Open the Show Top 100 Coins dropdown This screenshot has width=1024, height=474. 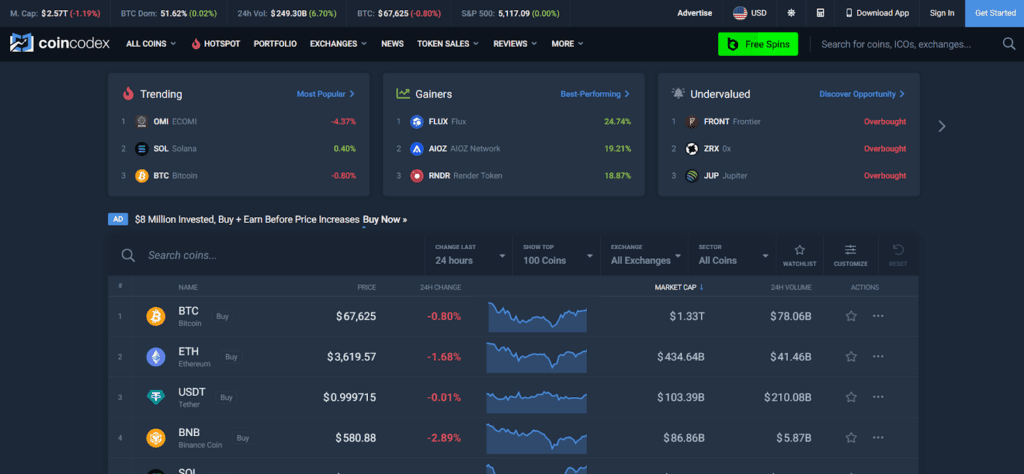[558, 255]
